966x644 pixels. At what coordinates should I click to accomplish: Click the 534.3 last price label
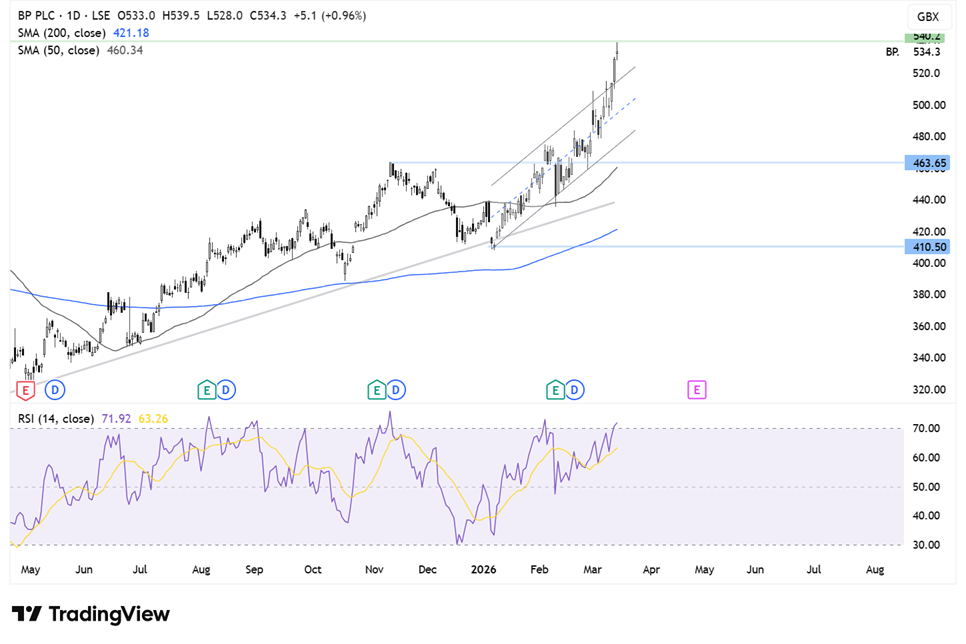(x=927, y=52)
